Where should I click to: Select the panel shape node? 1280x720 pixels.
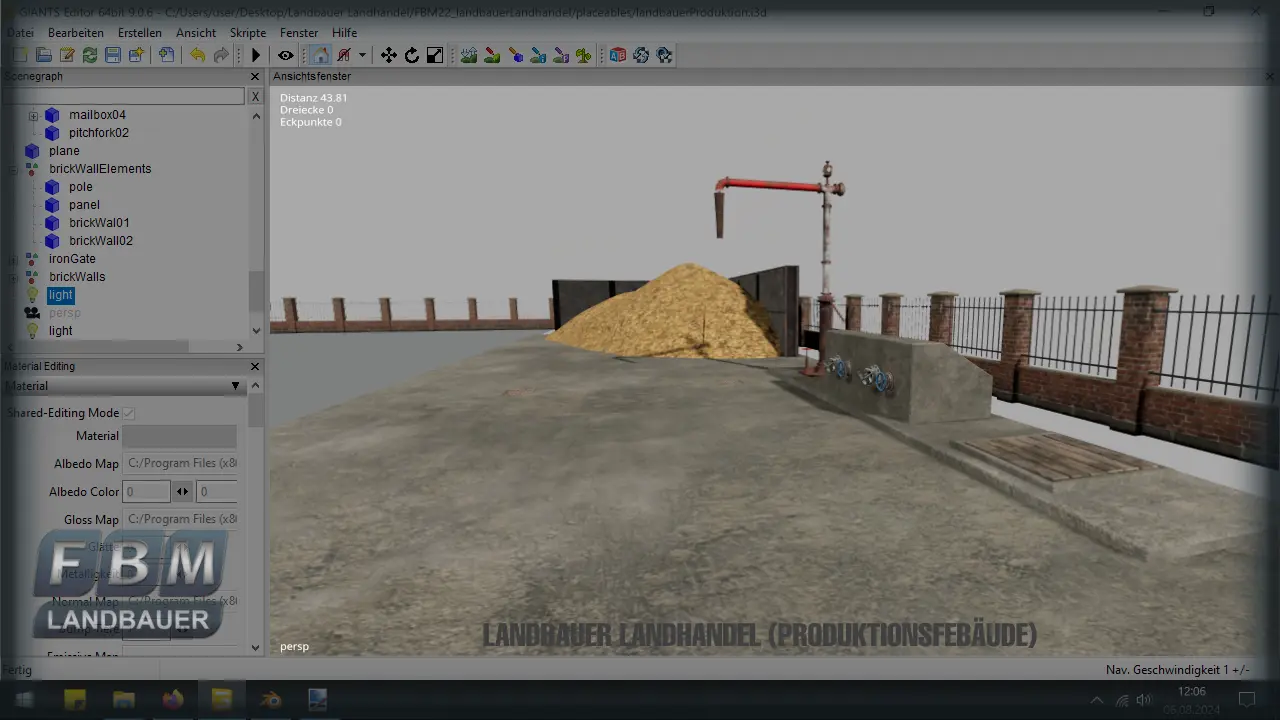[85, 205]
